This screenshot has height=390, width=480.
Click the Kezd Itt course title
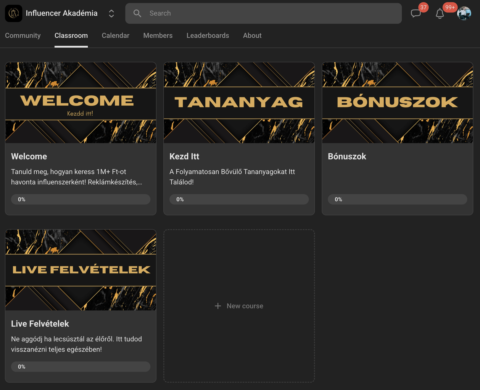(x=184, y=156)
